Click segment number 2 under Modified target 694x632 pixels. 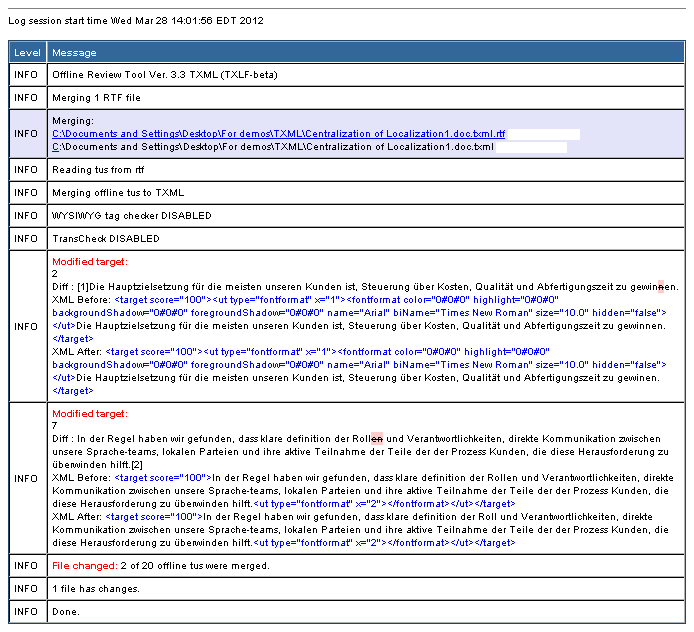tap(55, 274)
